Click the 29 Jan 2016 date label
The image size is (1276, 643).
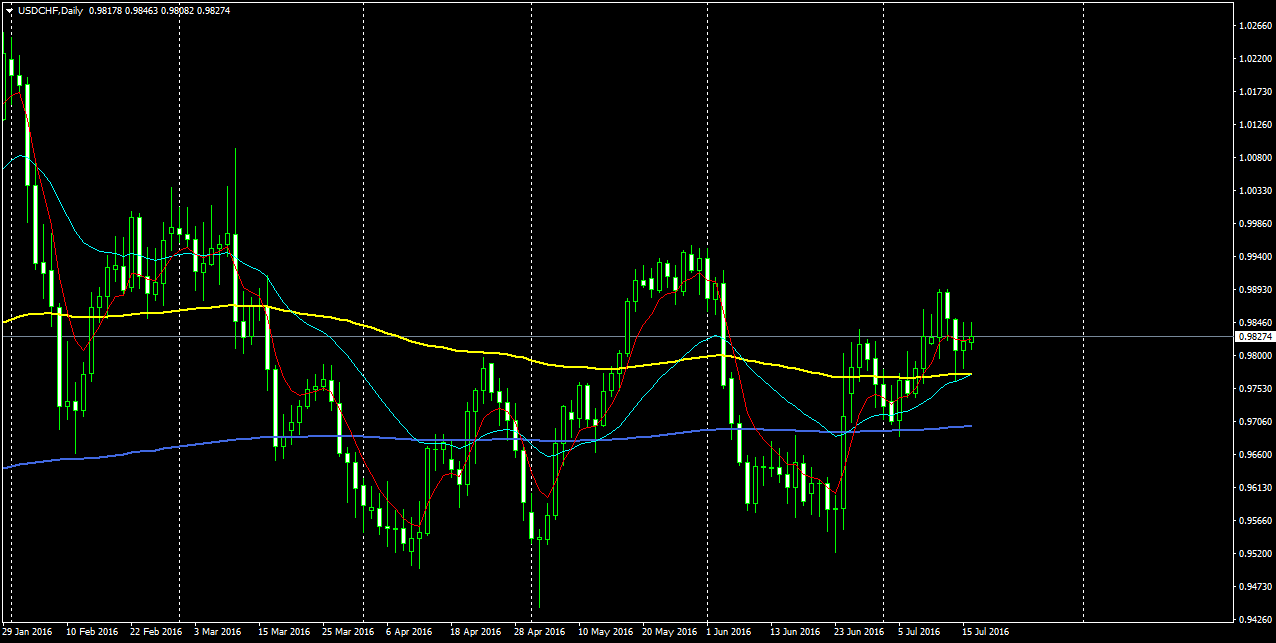point(28,632)
